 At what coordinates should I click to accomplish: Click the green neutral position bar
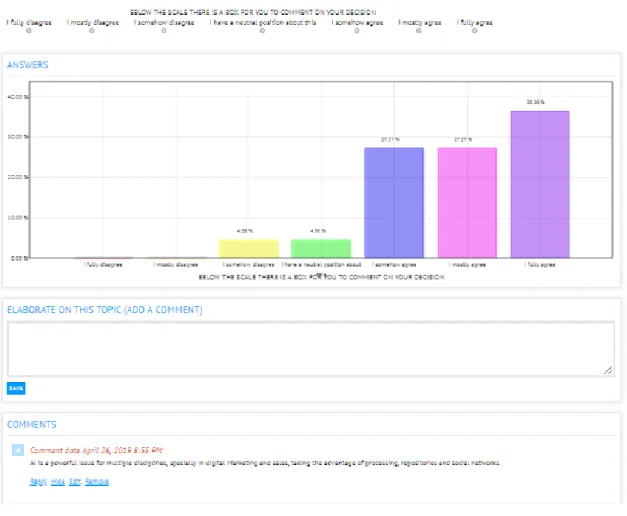point(321,248)
